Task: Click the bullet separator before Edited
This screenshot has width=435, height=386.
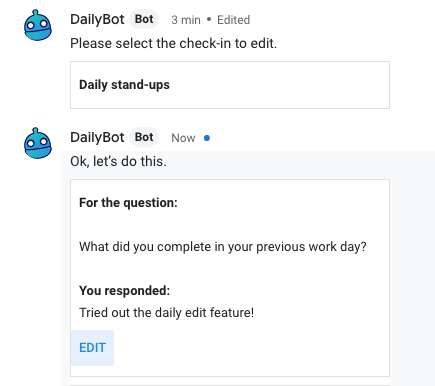Action: click(x=209, y=19)
